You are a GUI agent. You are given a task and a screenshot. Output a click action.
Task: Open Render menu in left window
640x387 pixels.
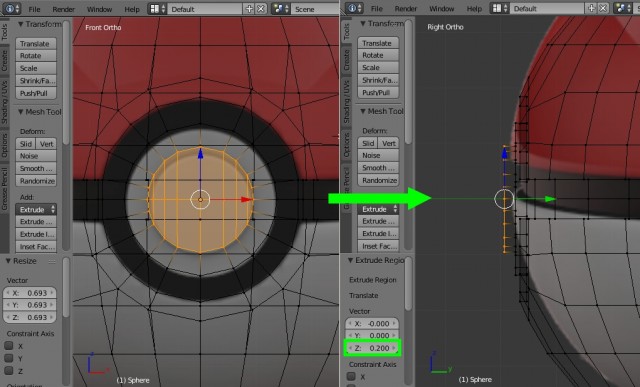tap(63, 9)
